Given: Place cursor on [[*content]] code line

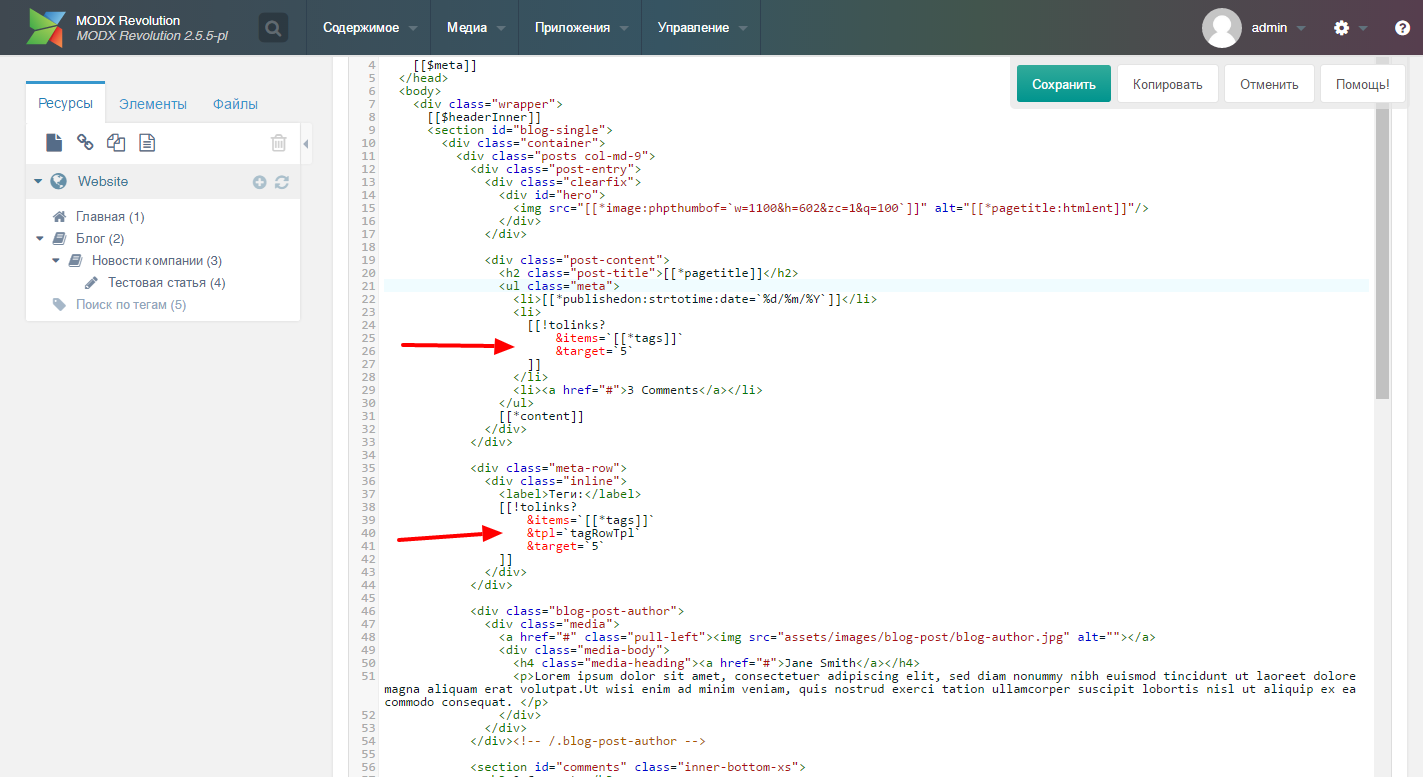Looking at the screenshot, I should 541,416.
